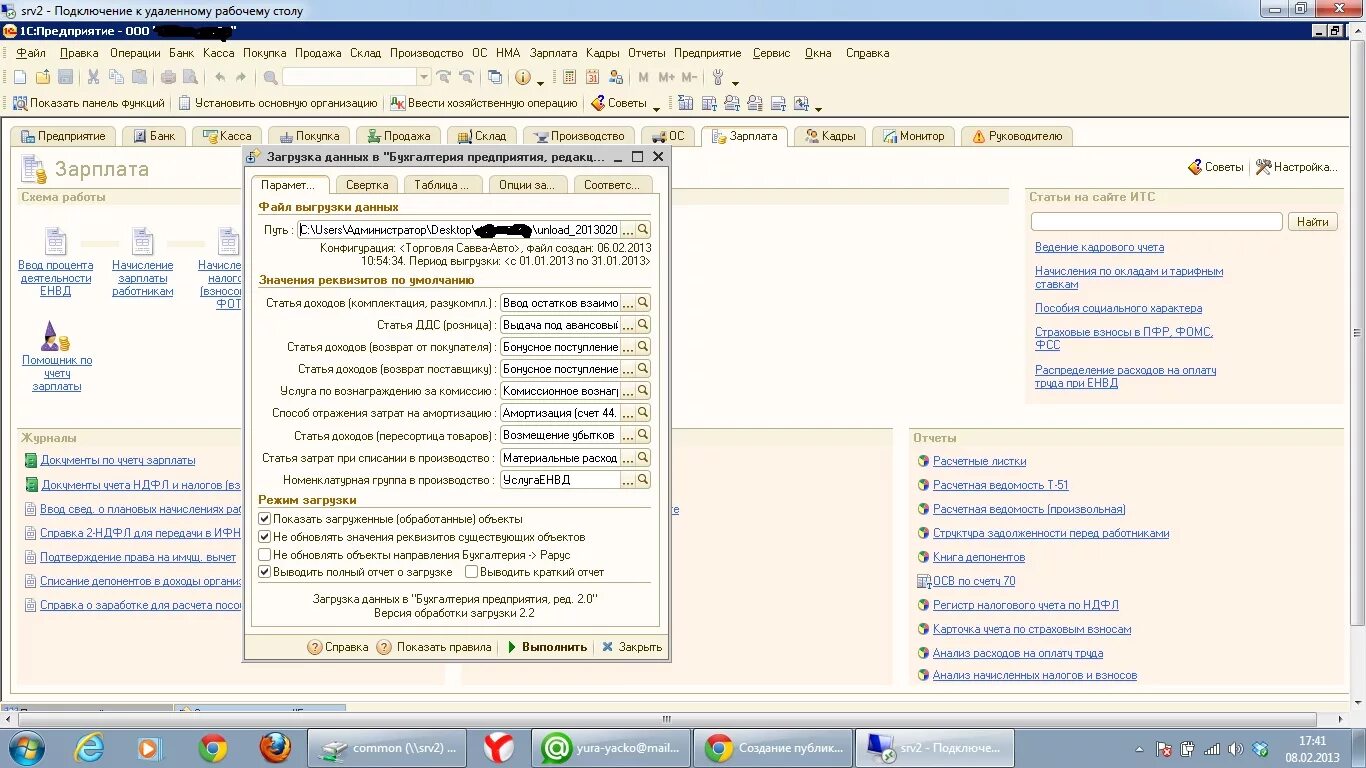Open select (...) for Статья доходов (возврат от покупателя)
Image resolution: width=1366 pixels, height=768 pixels.
coord(628,347)
